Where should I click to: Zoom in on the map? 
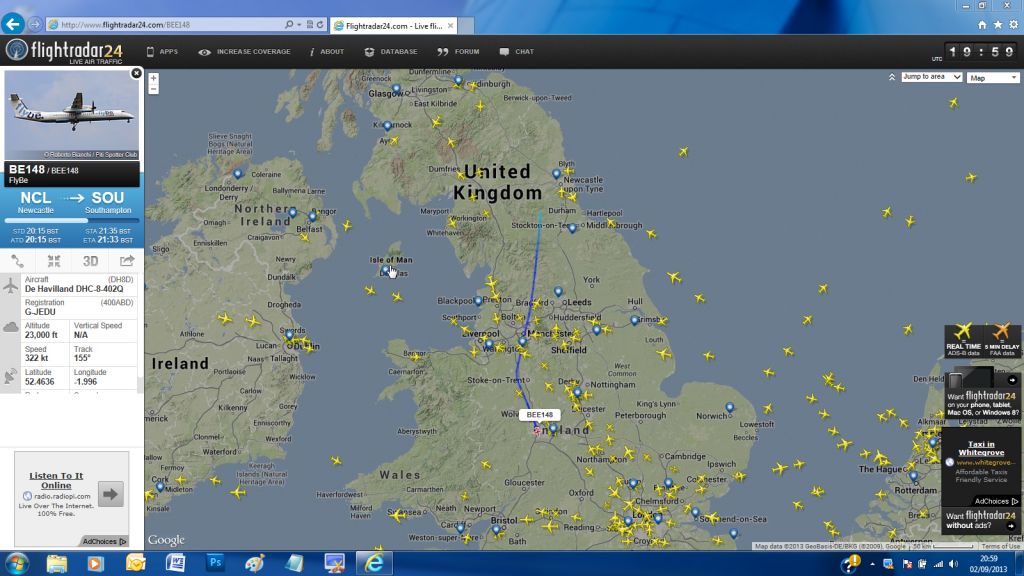tap(153, 78)
